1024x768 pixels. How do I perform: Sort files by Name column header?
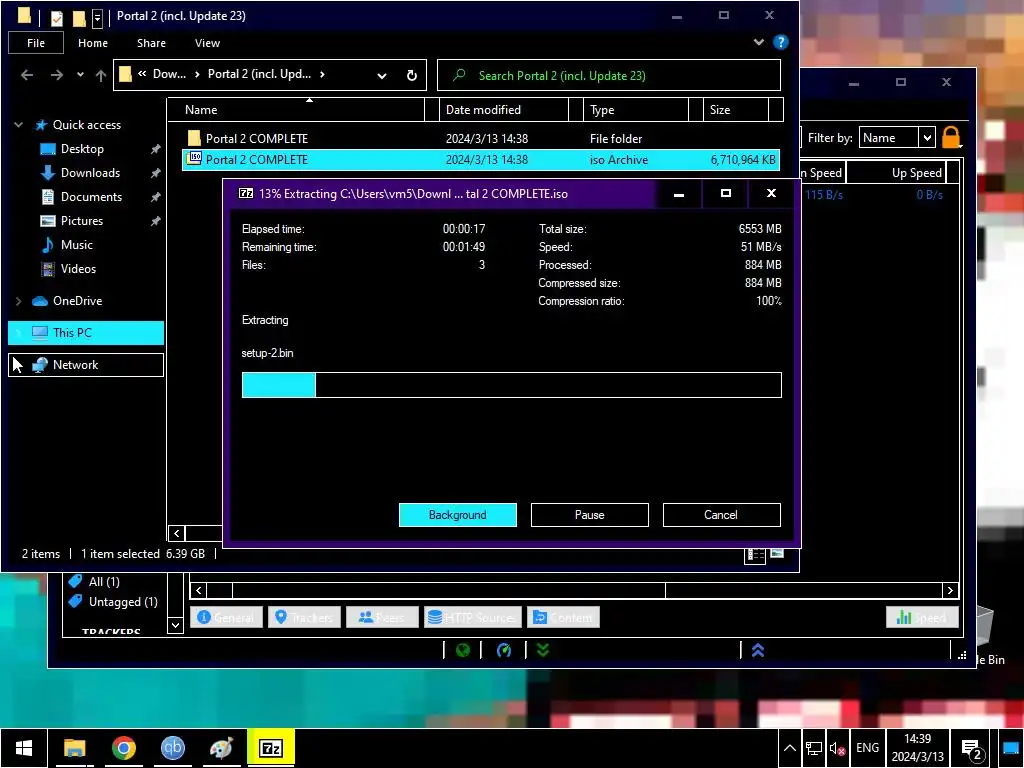[x=296, y=110]
